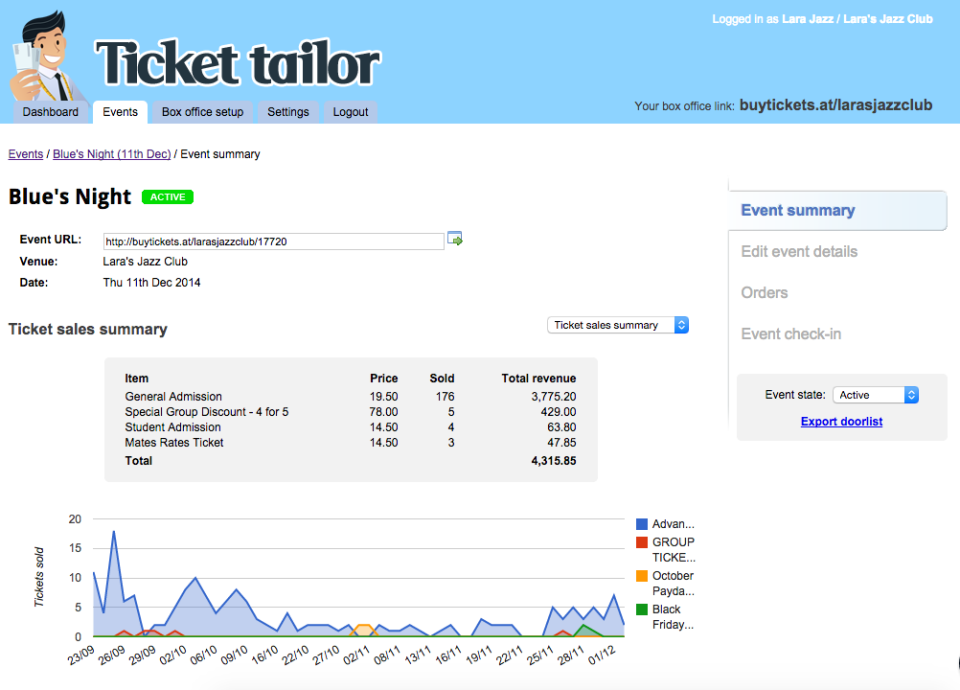Viewport: 960px width, 690px height.
Task: Click the Event URL input field
Action: (x=273, y=241)
